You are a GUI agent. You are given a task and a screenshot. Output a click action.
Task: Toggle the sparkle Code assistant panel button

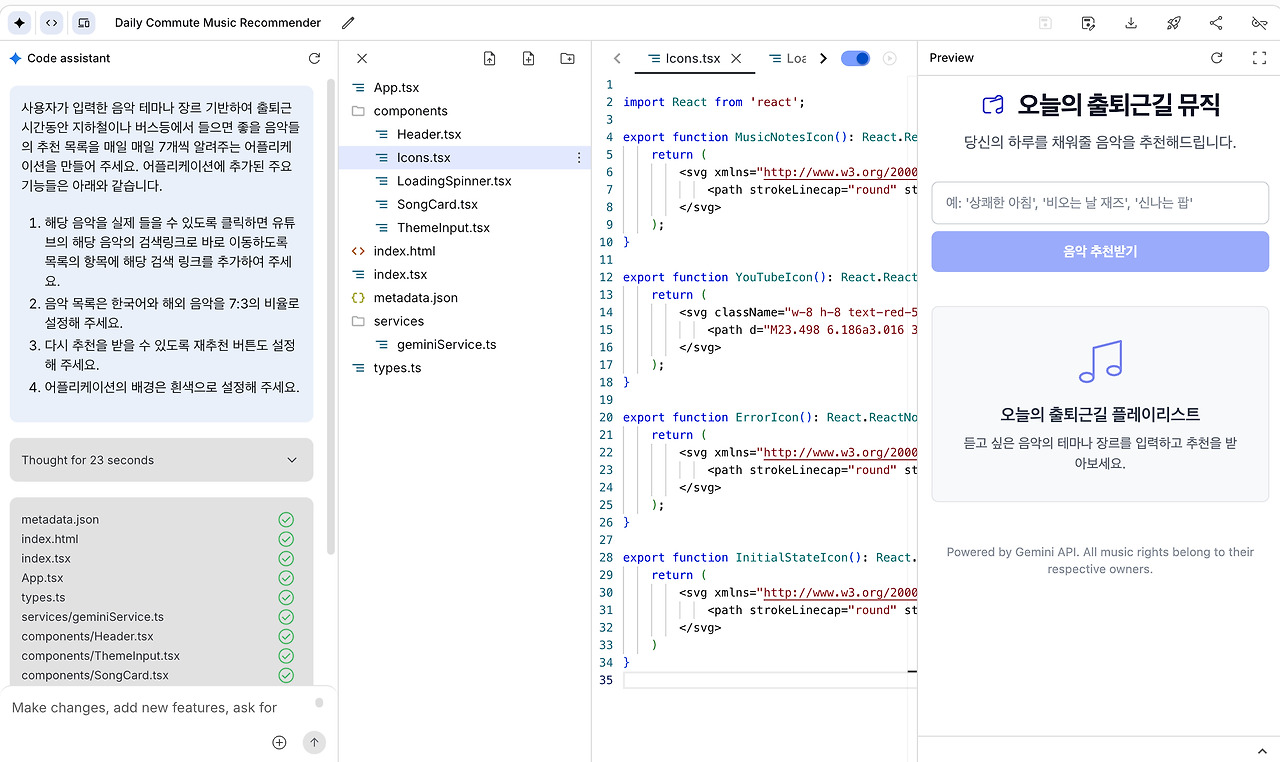[x=20, y=22]
